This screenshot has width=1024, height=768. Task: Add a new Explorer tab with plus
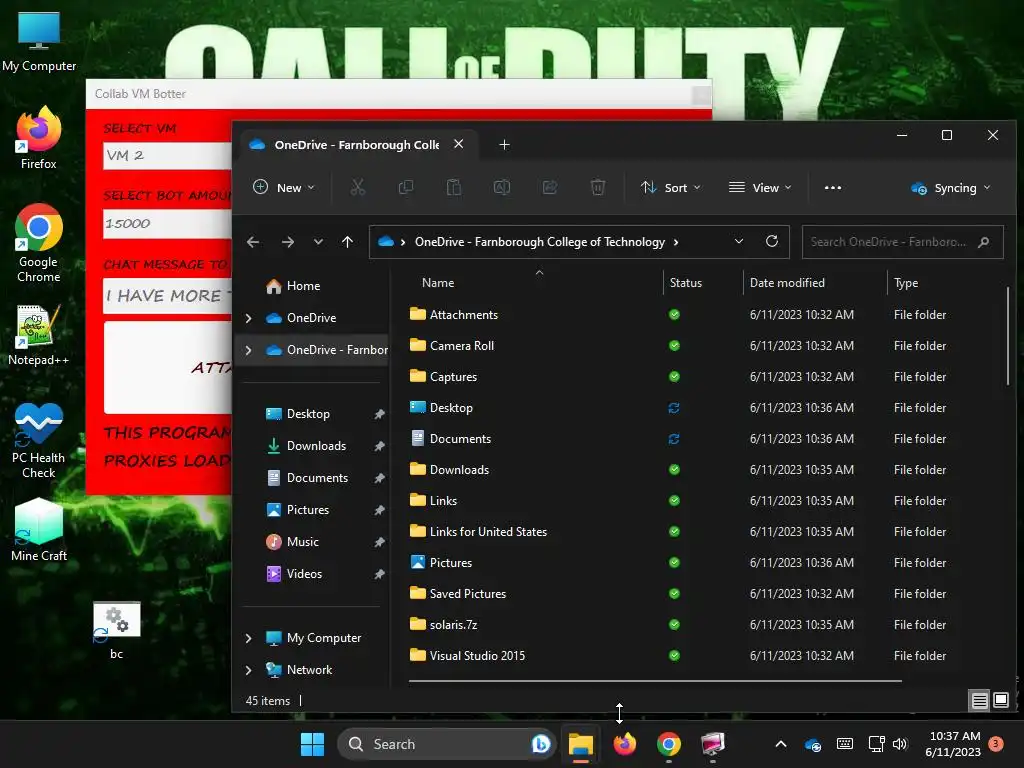click(x=504, y=144)
